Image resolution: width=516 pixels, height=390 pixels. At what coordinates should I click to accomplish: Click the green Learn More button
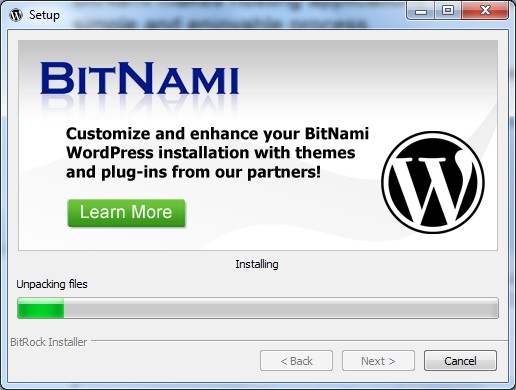126,213
